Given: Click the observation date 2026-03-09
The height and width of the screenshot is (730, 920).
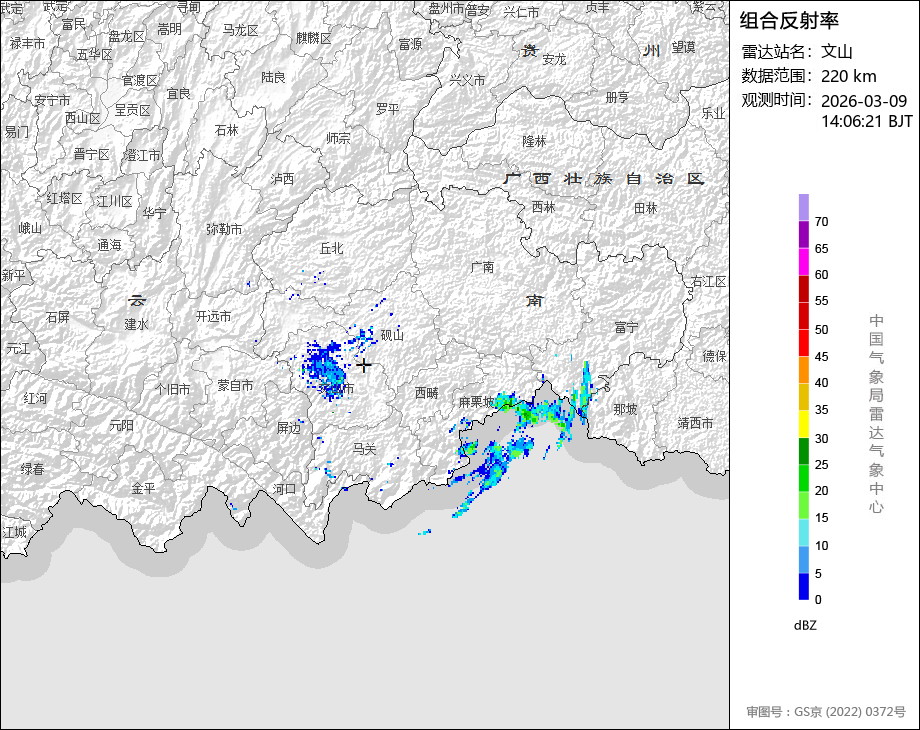Looking at the screenshot, I should (x=863, y=101).
